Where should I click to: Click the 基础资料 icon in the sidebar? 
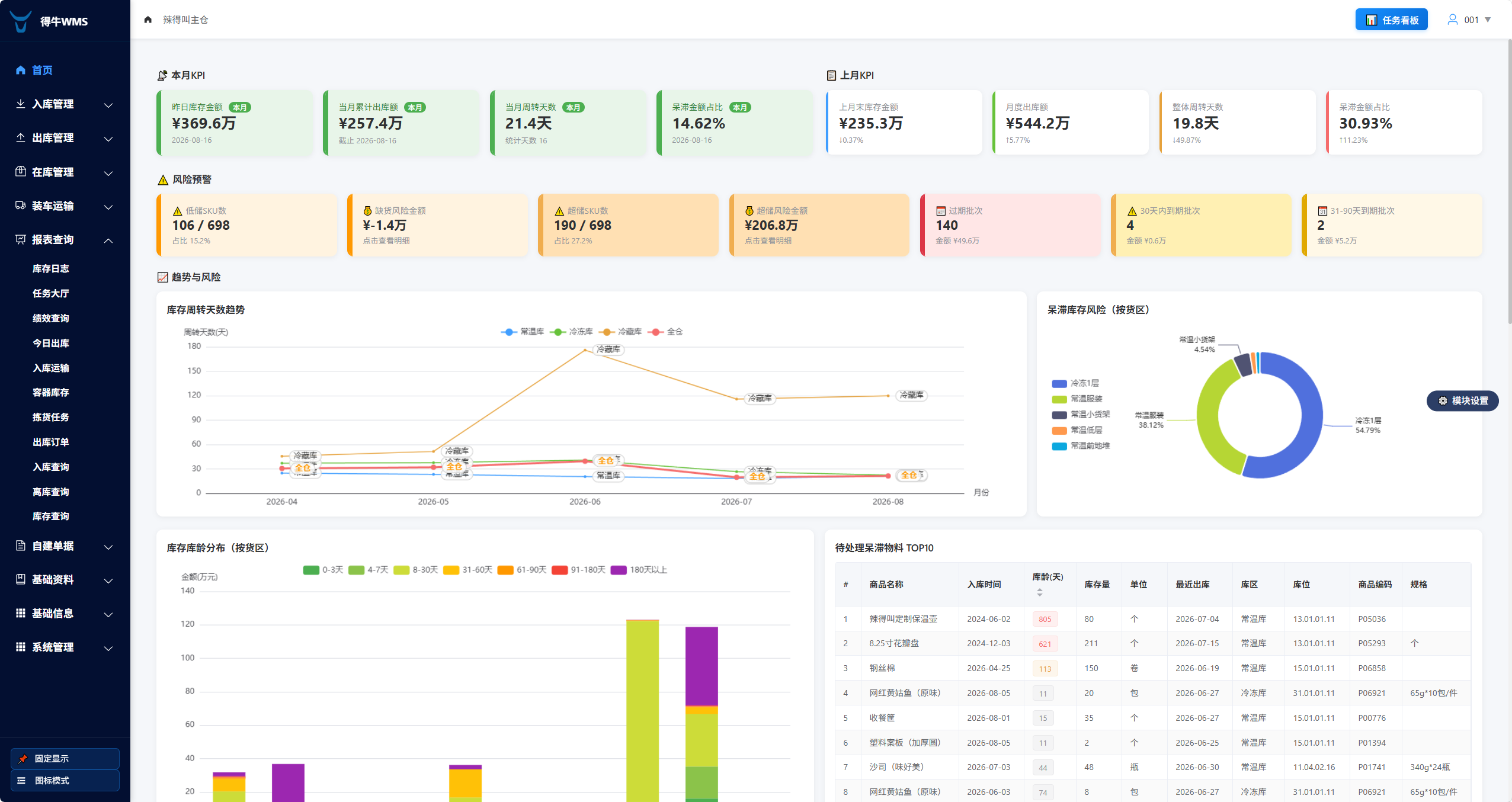(x=21, y=579)
